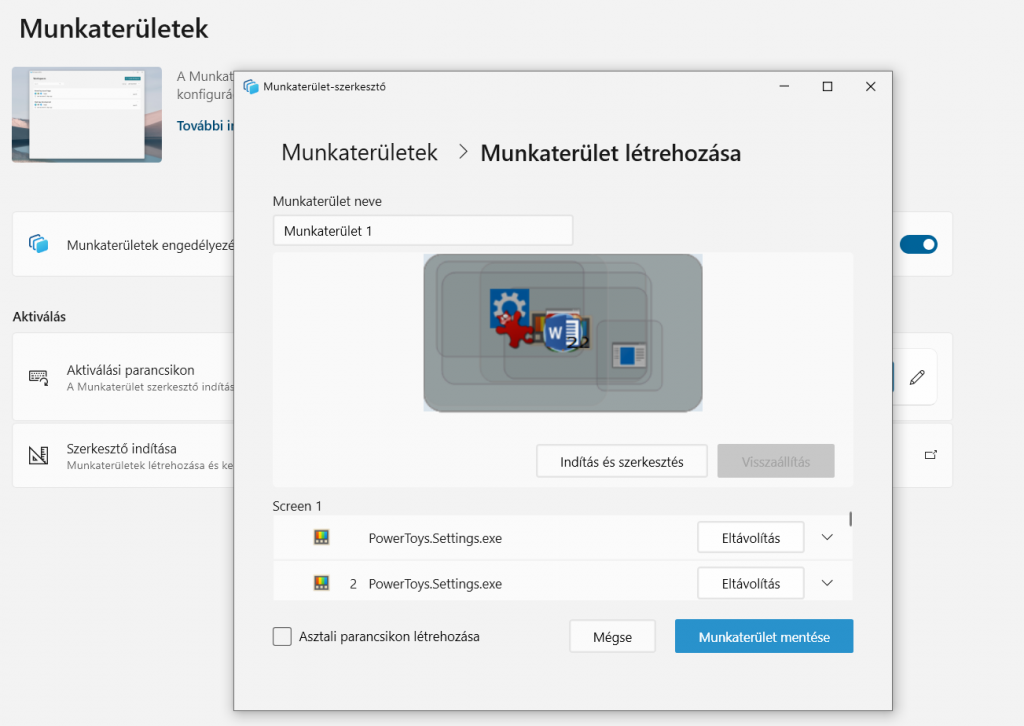This screenshot has width=1024, height=726.
Task: Click the small window icon in preview
Action: (x=628, y=354)
